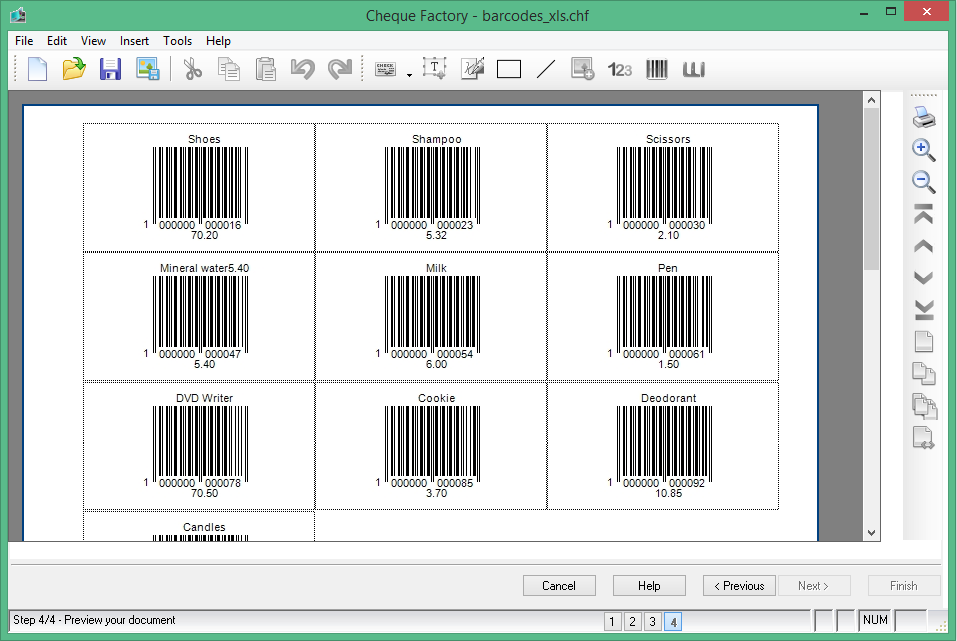
Task: Expand the cheque template dropdown arrow
Action: click(x=409, y=74)
